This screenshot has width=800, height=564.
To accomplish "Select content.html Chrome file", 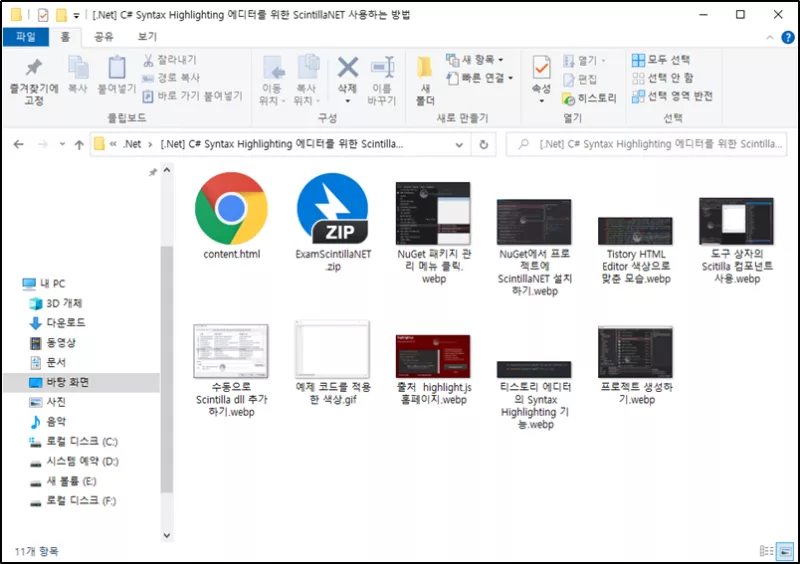I will [x=232, y=216].
